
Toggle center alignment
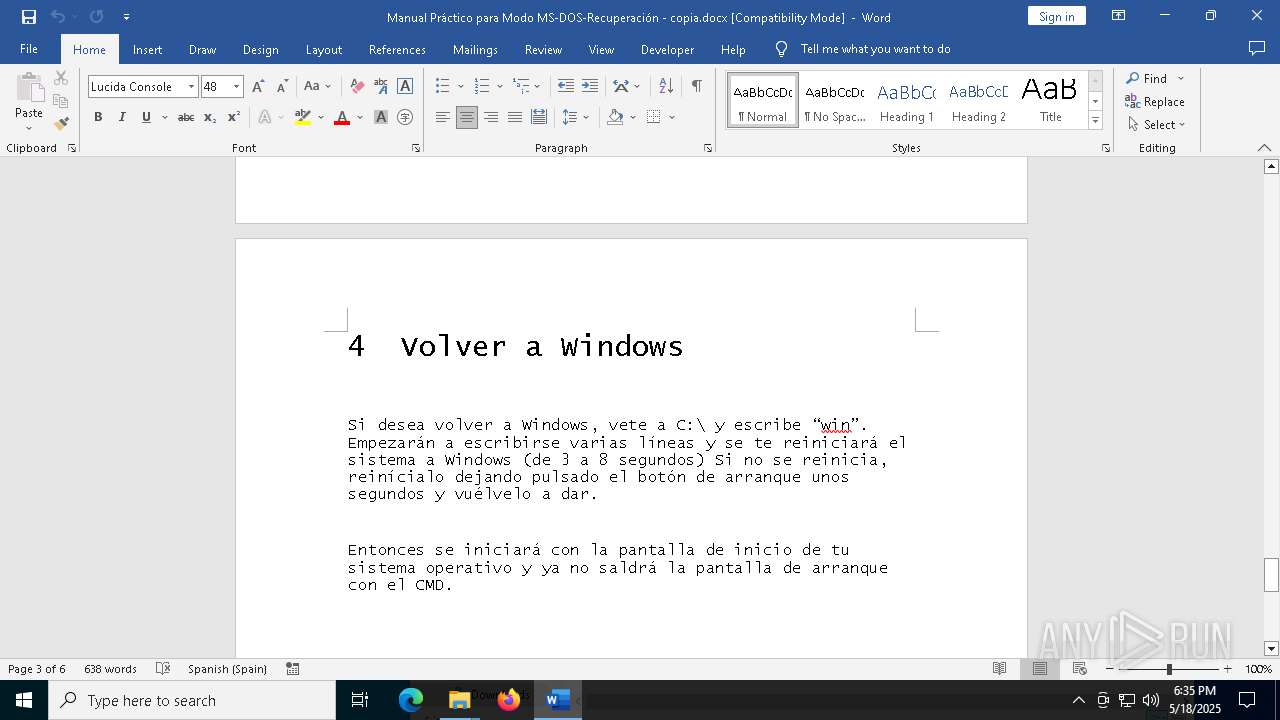point(467,117)
